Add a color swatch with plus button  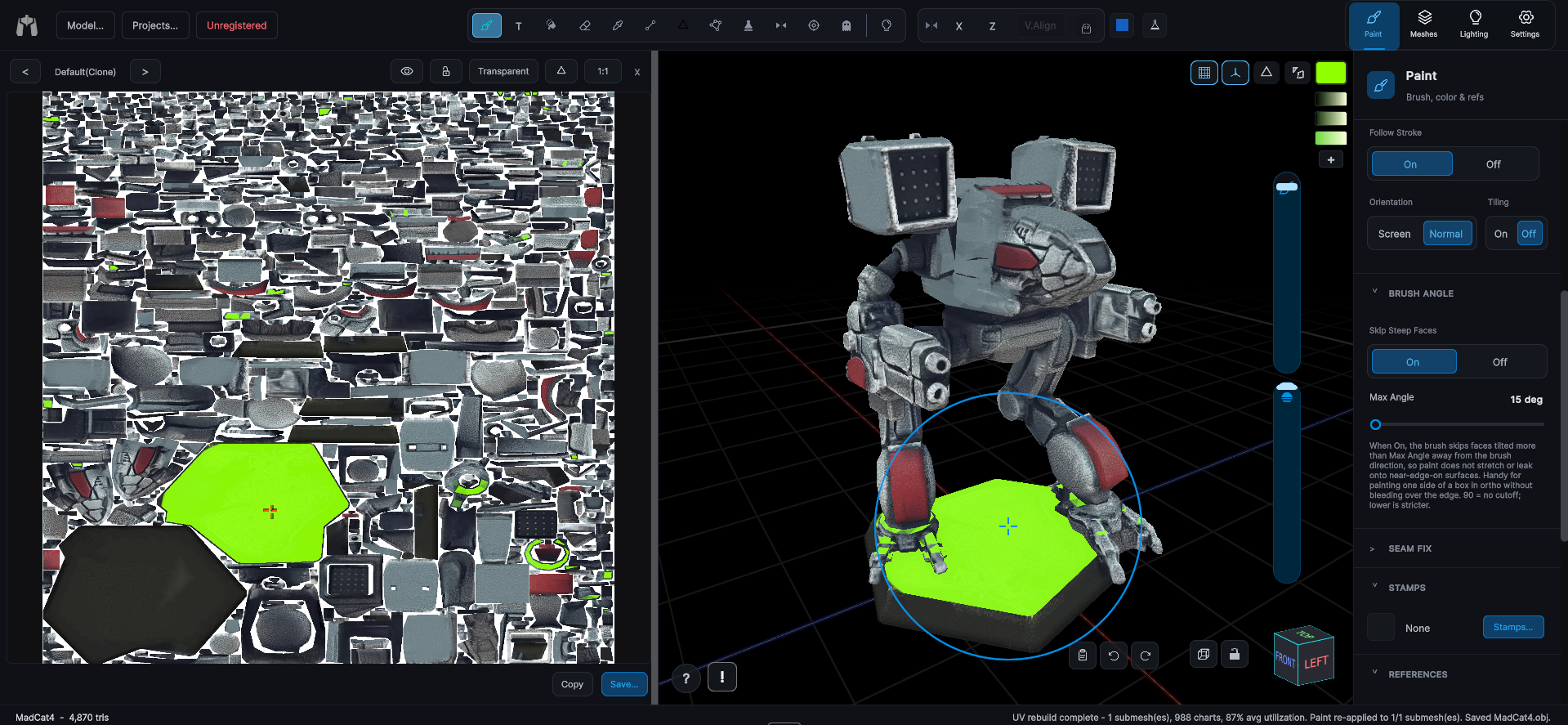(x=1331, y=159)
